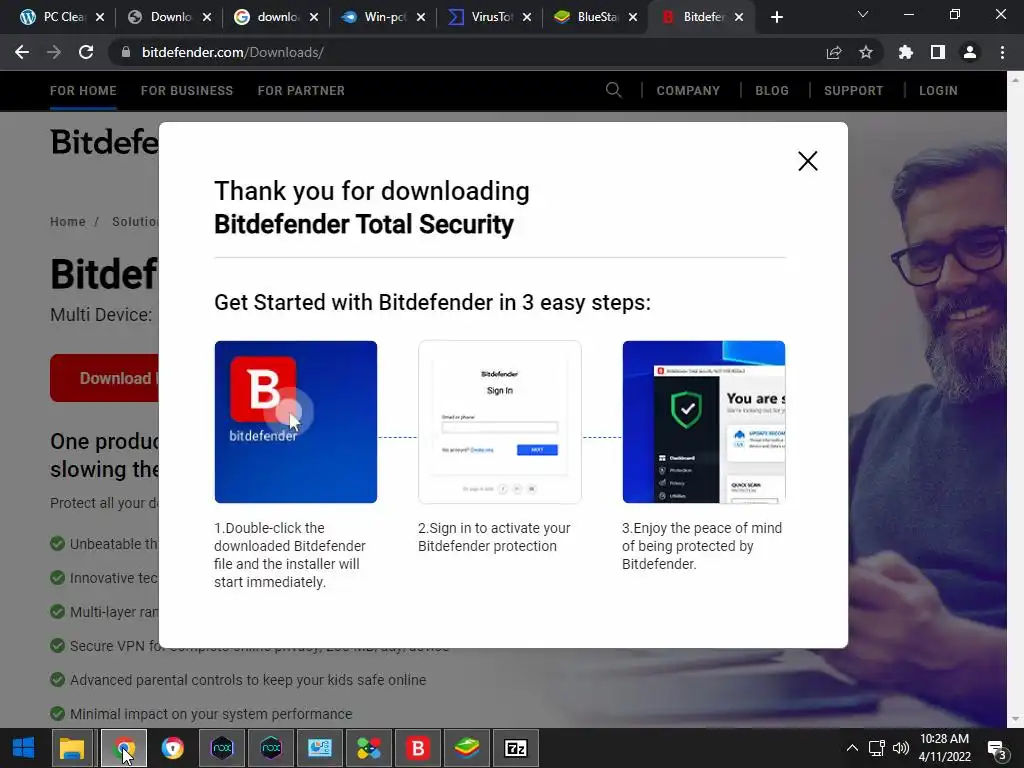Screen dimensions: 1024x768
Task: Open the notification center icon
Action: click(997, 749)
